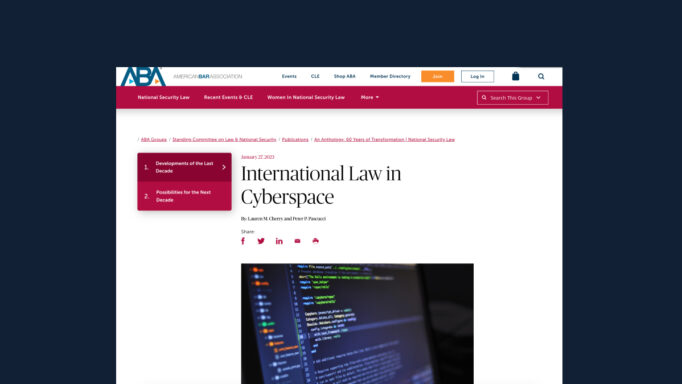Share article on LinkedIn

[279, 241]
